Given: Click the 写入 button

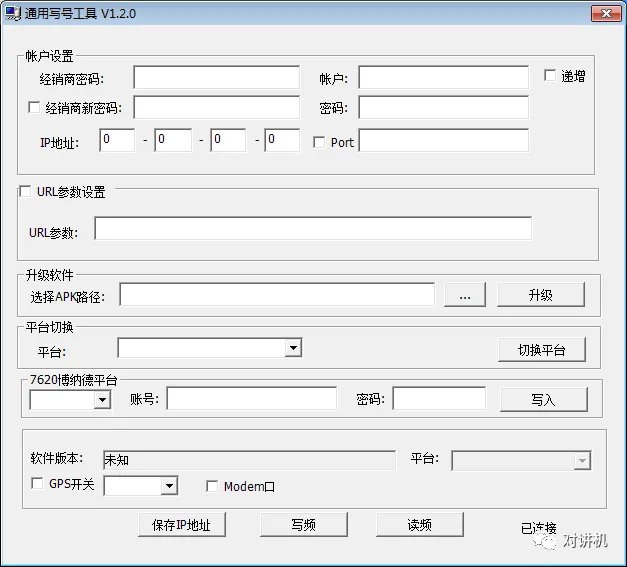Looking at the screenshot, I should coord(544,399).
